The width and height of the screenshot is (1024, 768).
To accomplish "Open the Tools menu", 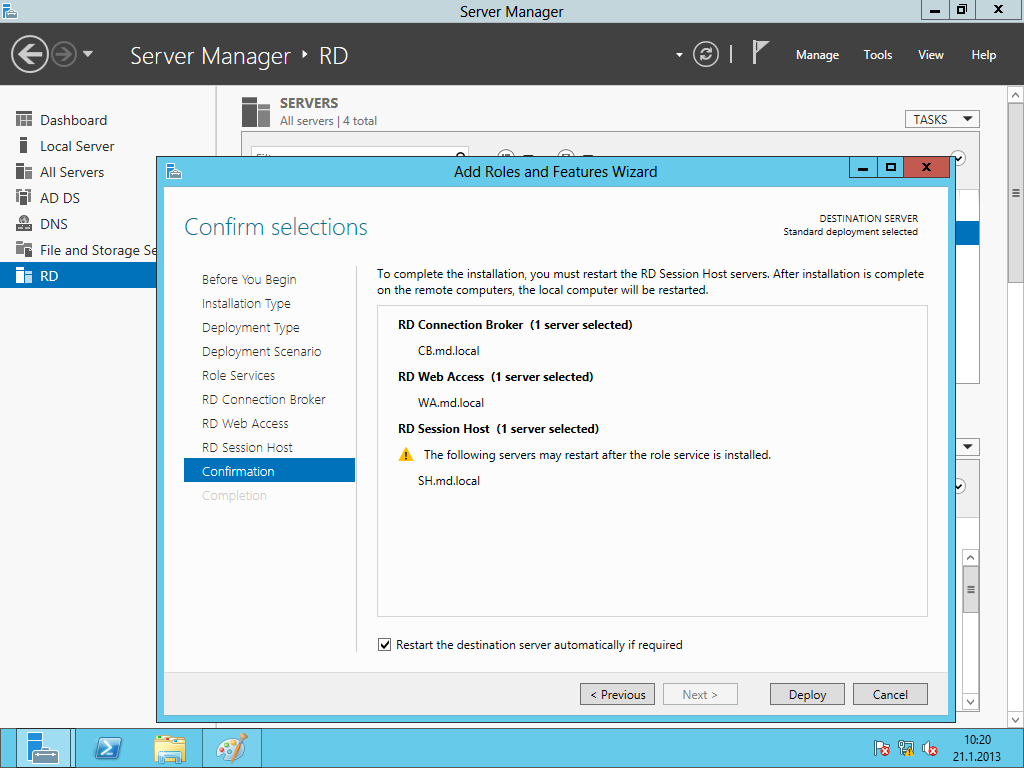I will [877, 55].
